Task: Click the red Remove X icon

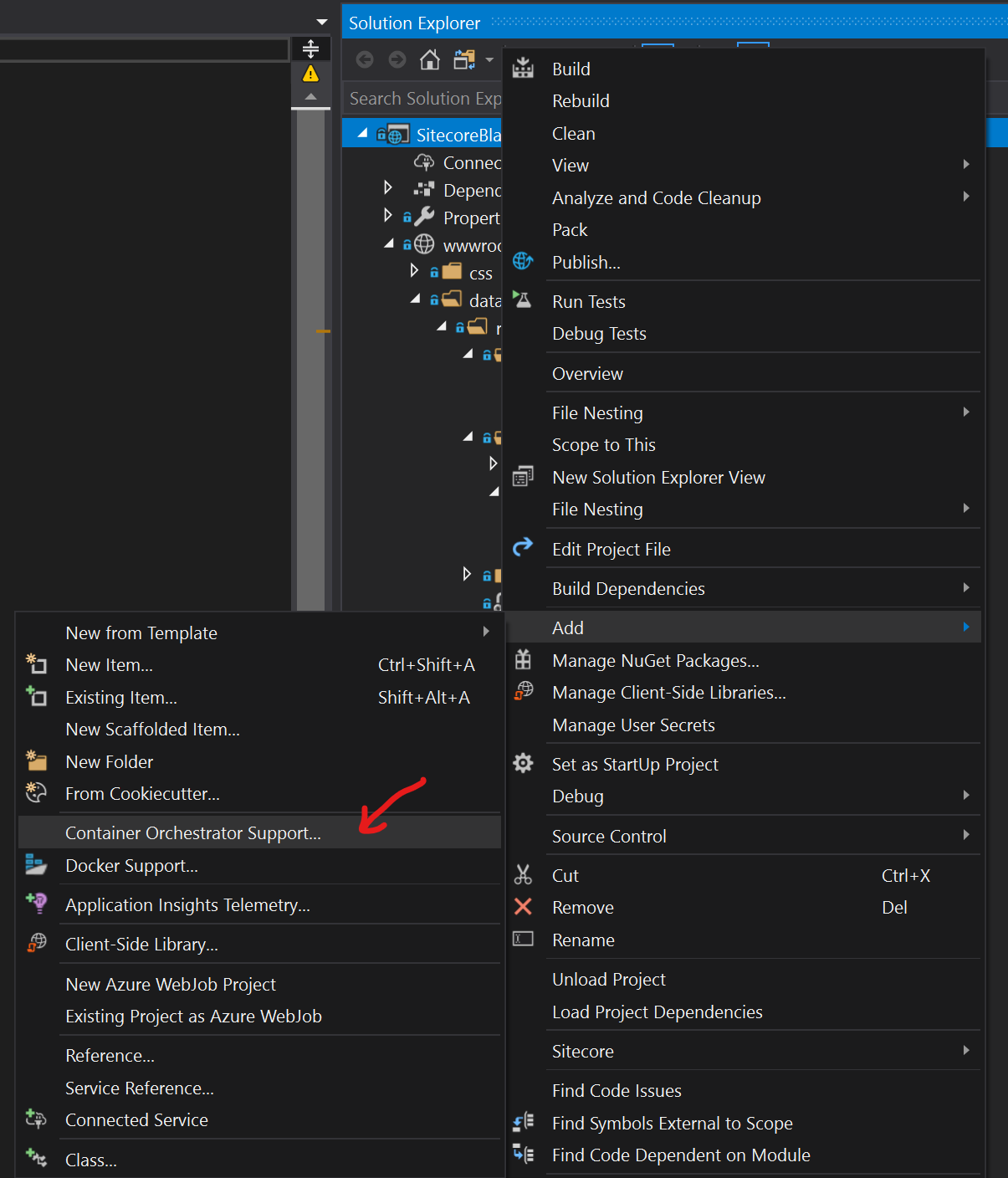Action: pyautogui.click(x=523, y=907)
